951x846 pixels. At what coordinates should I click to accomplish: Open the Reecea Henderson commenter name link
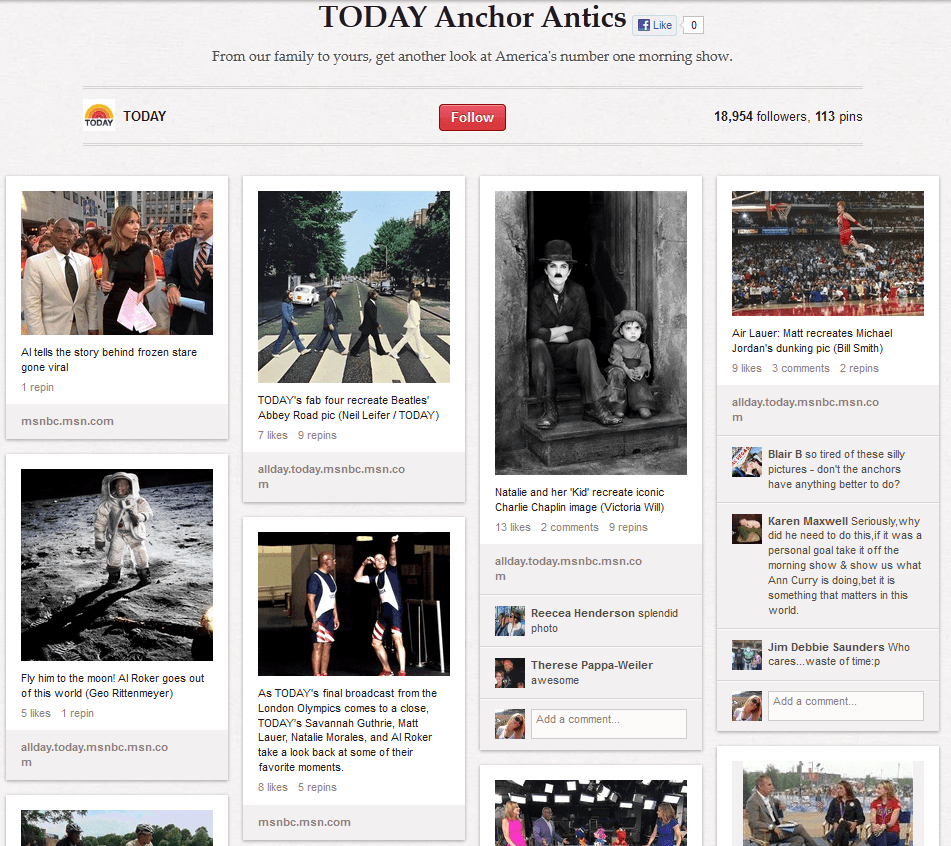click(x=582, y=613)
